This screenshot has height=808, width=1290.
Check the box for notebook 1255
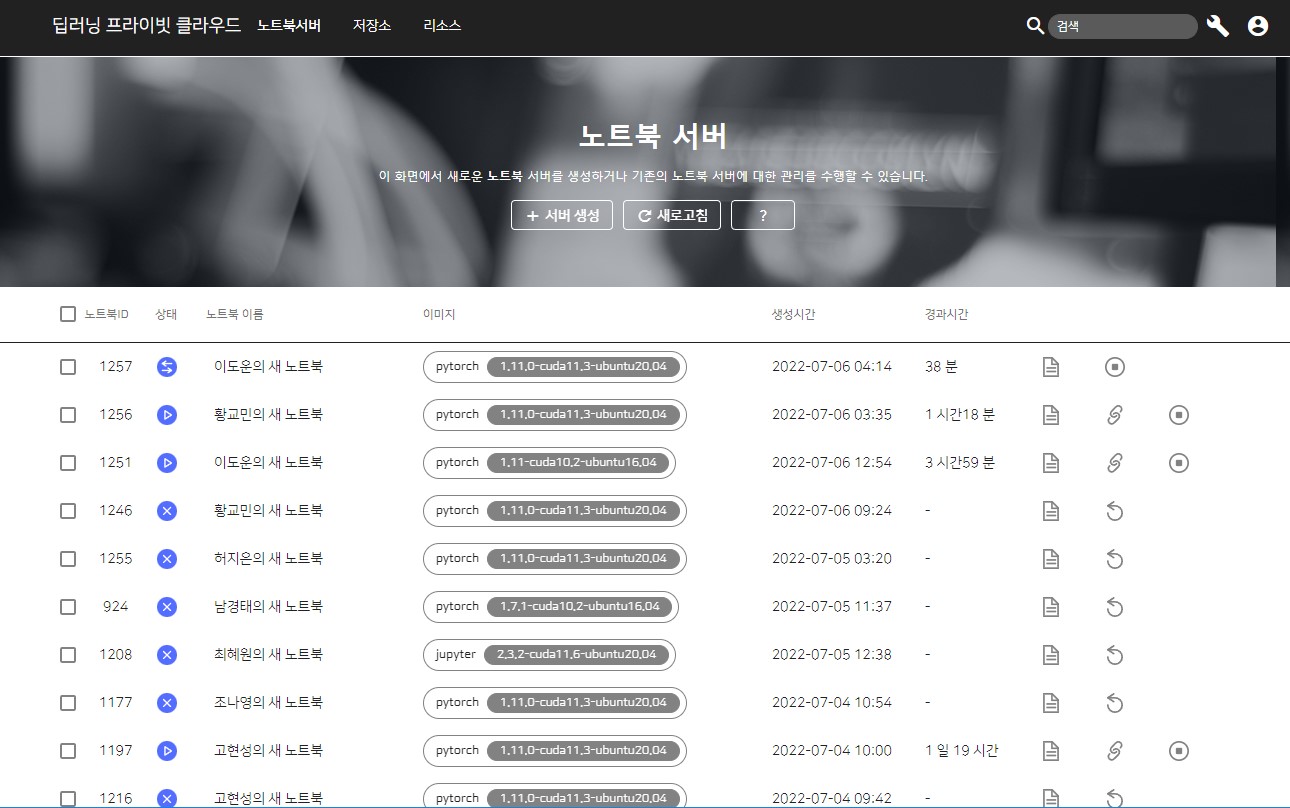coord(68,559)
